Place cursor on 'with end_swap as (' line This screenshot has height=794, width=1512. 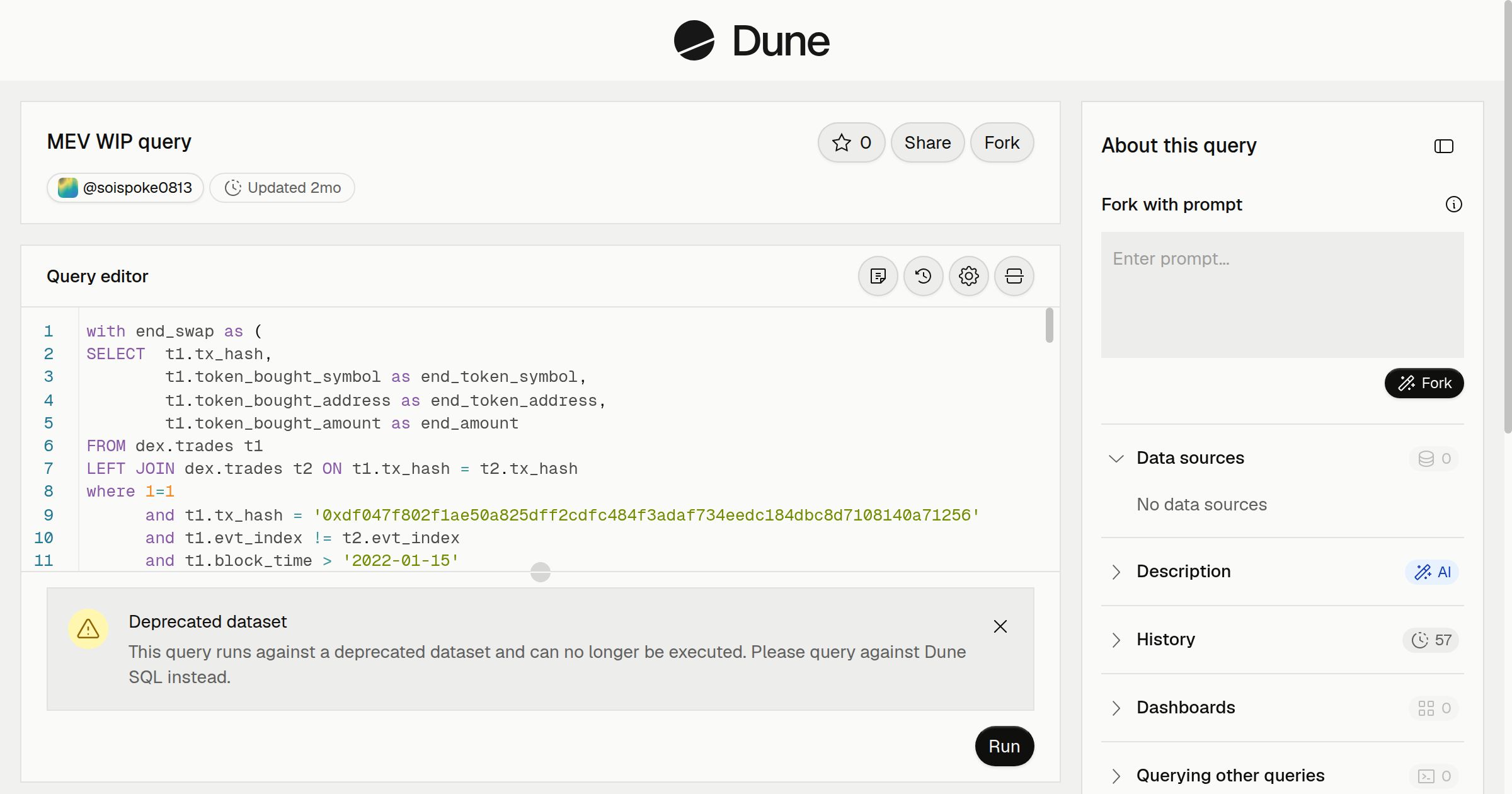coord(174,331)
